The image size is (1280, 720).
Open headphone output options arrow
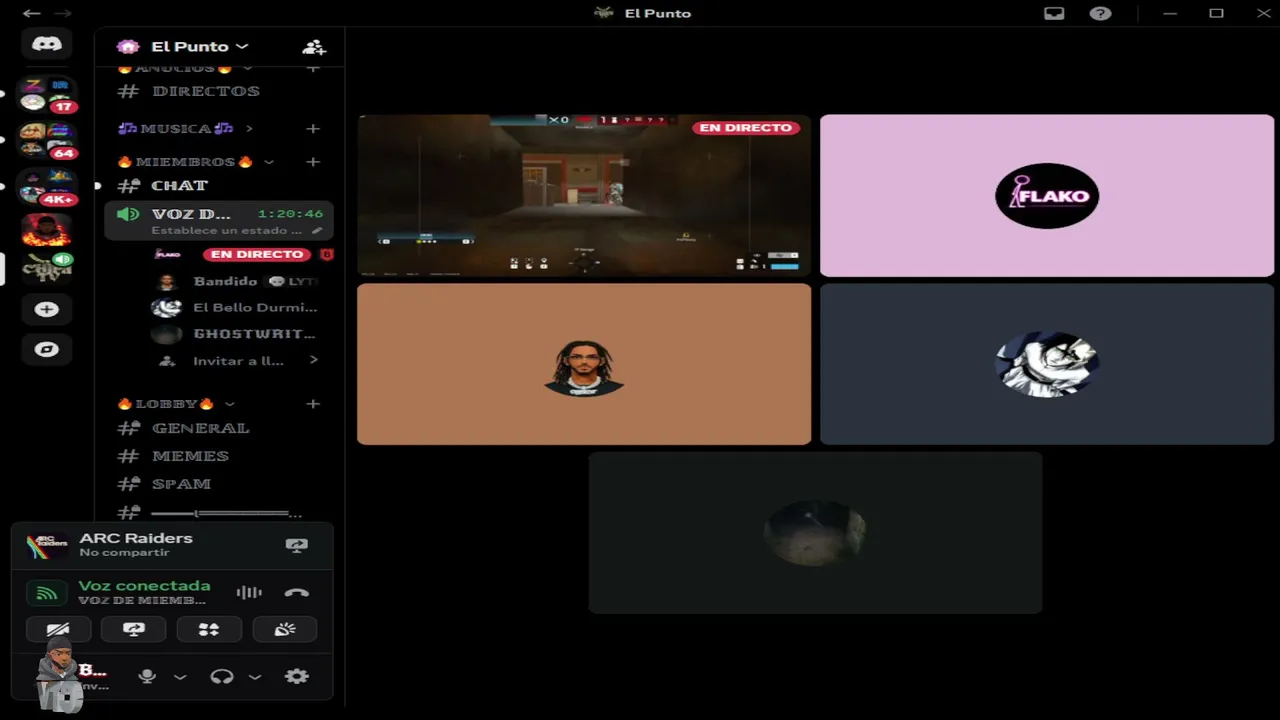(x=255, y=677)
